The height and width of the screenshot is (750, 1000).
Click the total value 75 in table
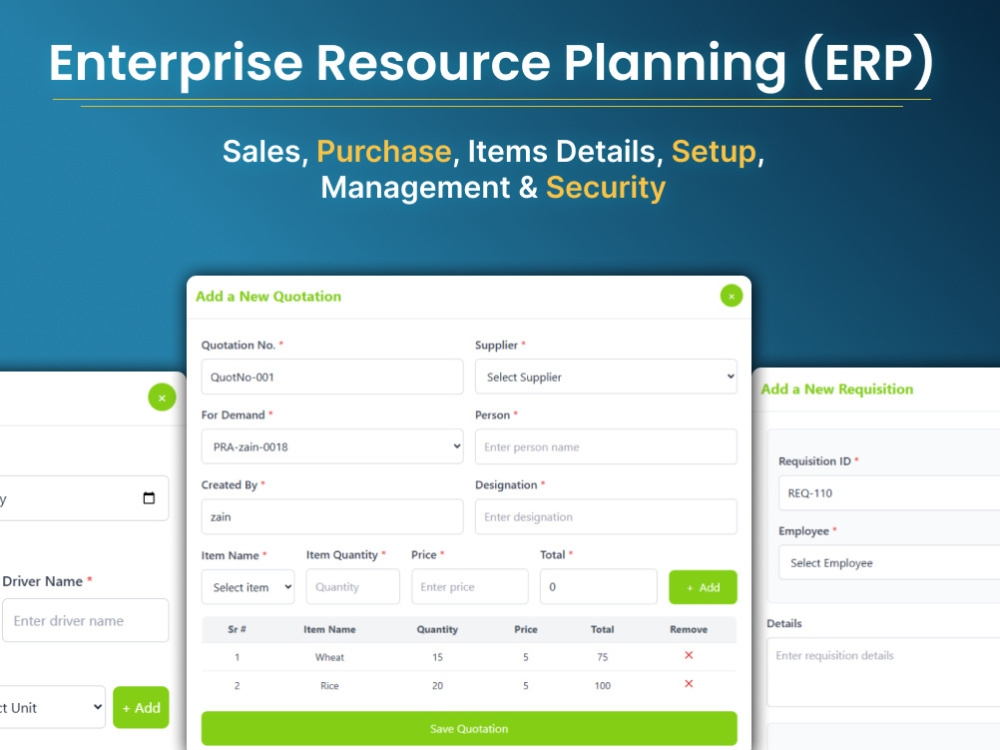point(602,657)
